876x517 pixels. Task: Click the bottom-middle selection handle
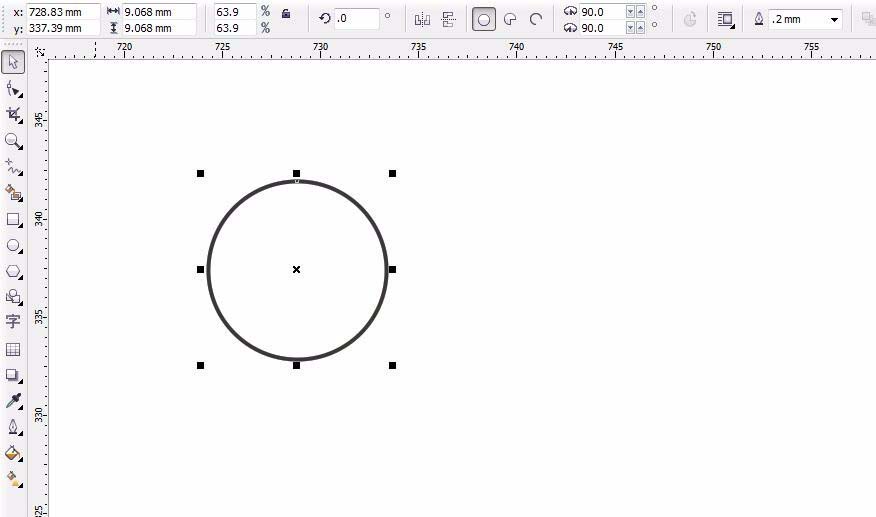[x=297, y=366]
